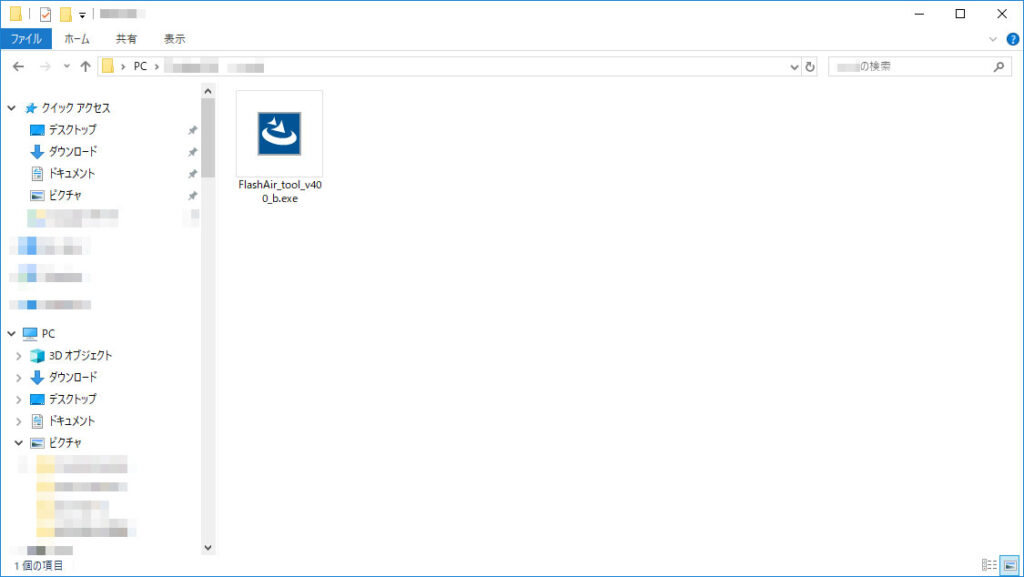Click the navigation pane scrollbar thumb

[x=208, y=138]
